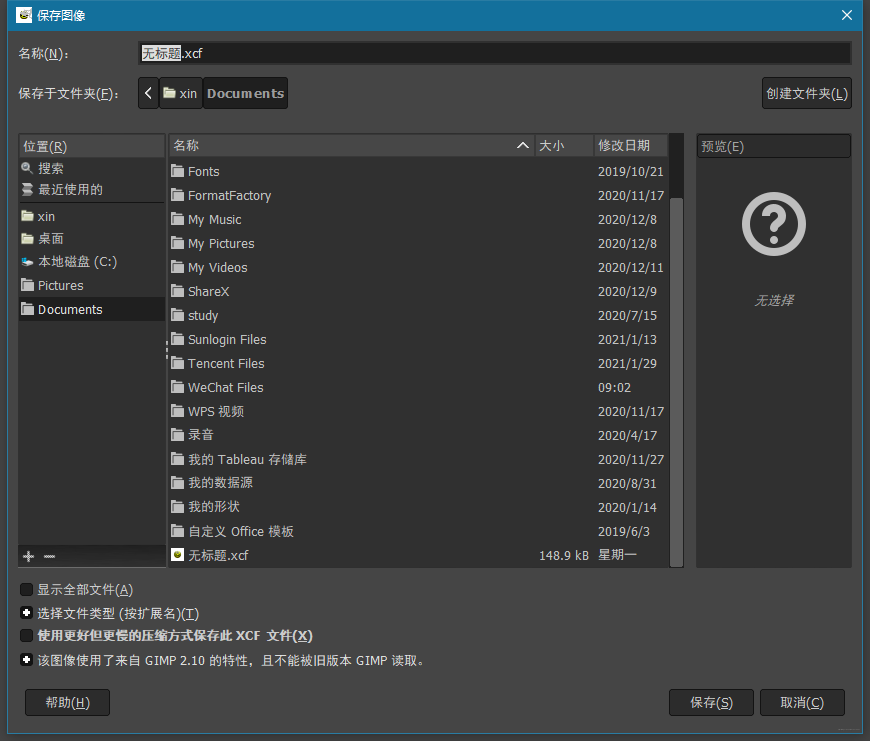Select Pictures in places sidebar
The image size is (870, 741).
(x=92, y=285)
